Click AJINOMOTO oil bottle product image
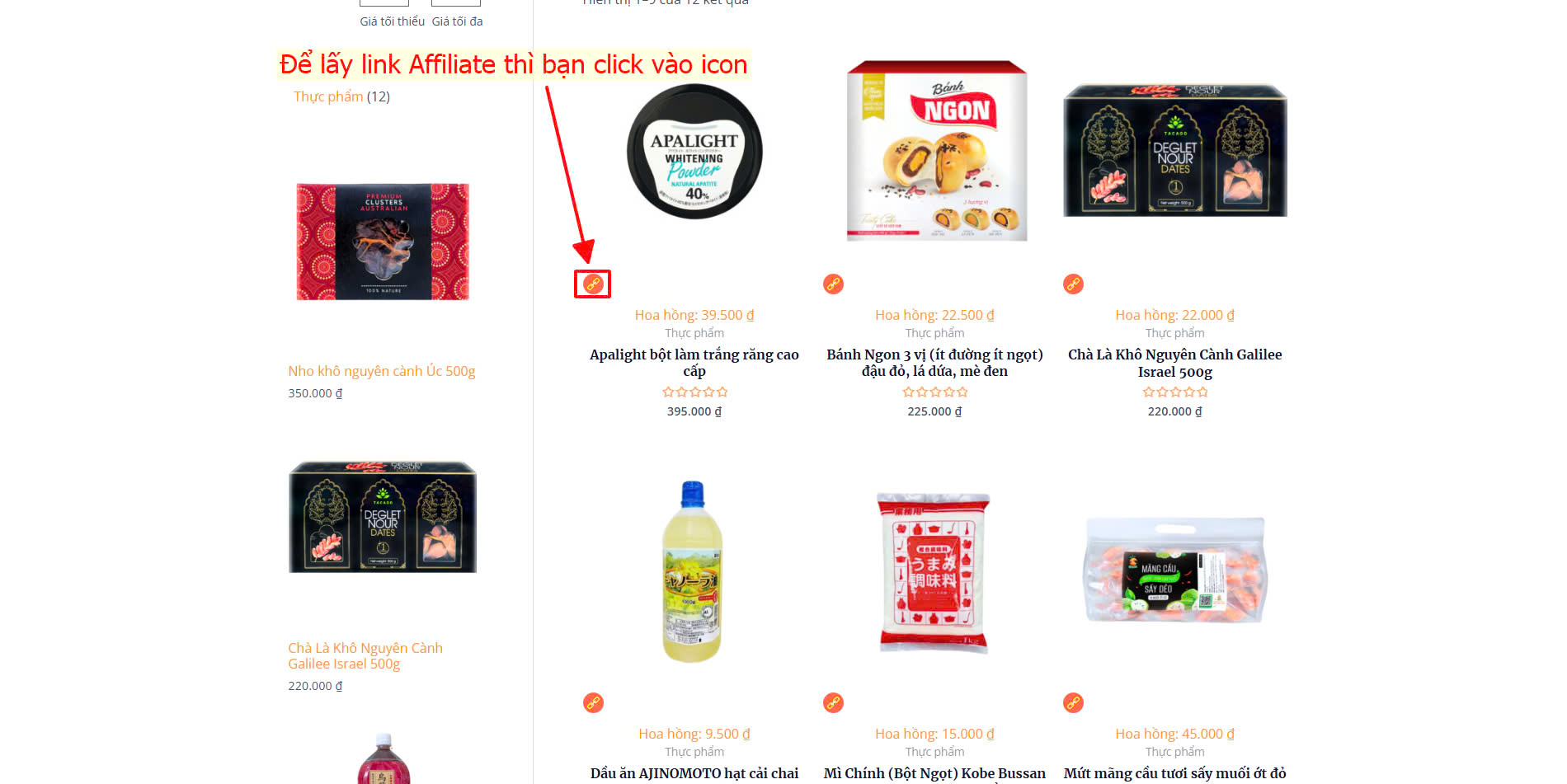 point(693,571)
